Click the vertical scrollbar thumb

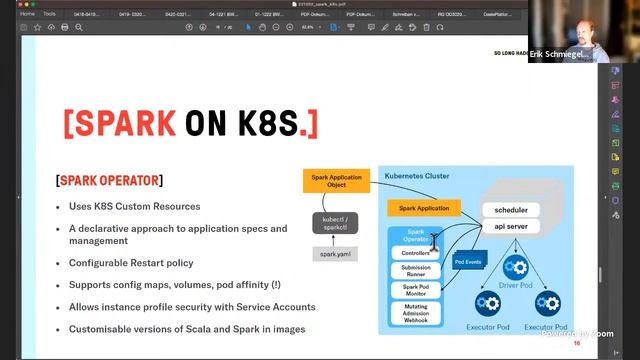pyautogui.click(x=600, y=275)
